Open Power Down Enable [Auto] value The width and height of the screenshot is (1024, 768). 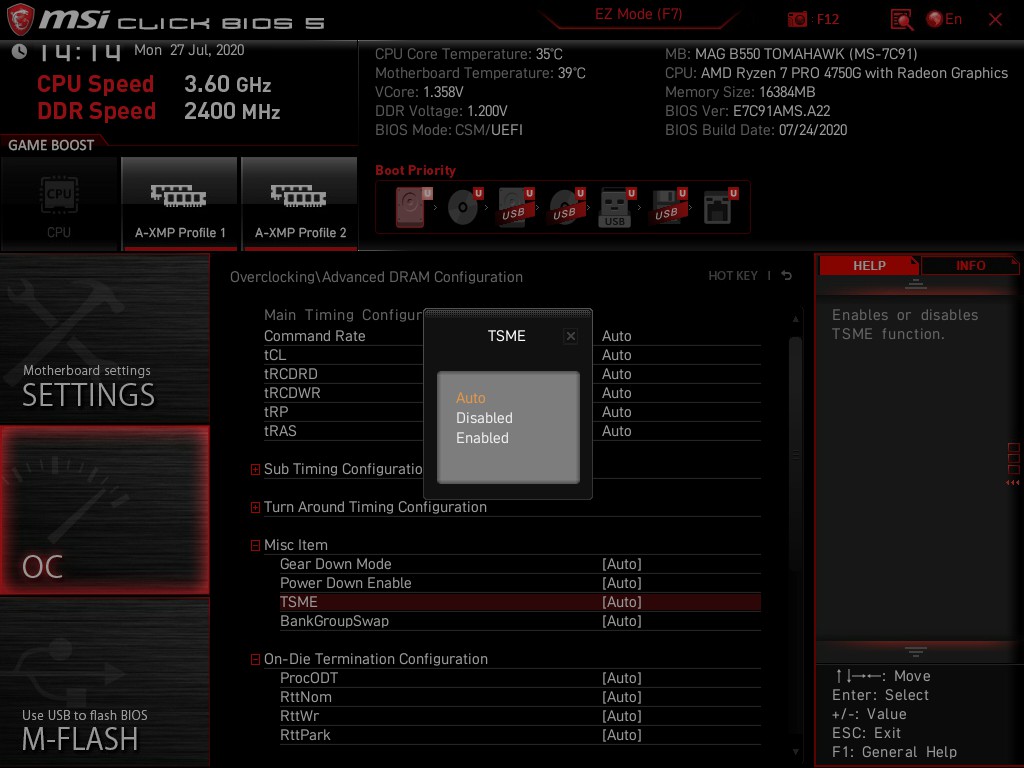coord(622,583)
